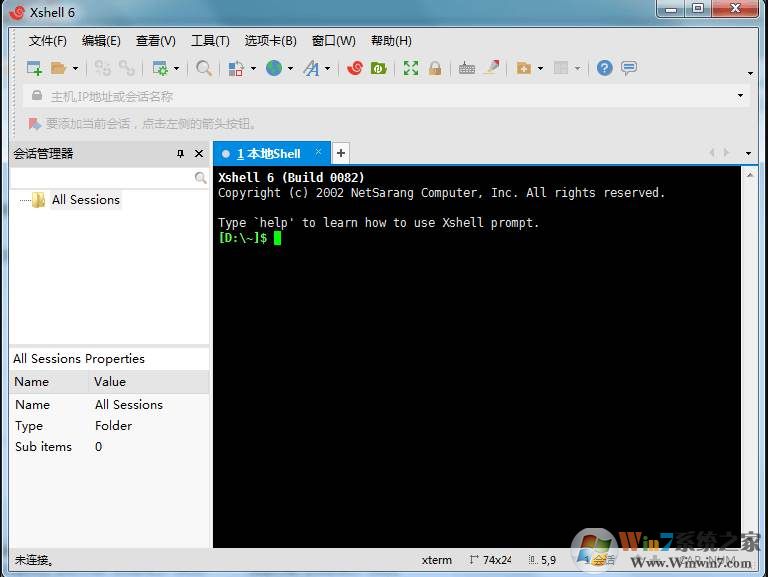
Task: Select the All Sessions folder
Action: (x=85, y=200)
